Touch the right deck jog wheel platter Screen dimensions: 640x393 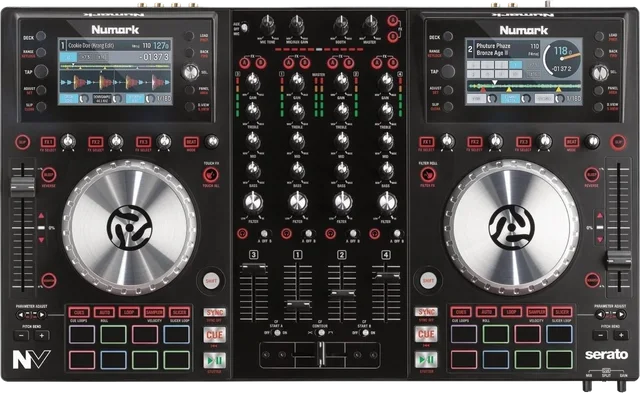pyautogui.click(x=511, y=227)
